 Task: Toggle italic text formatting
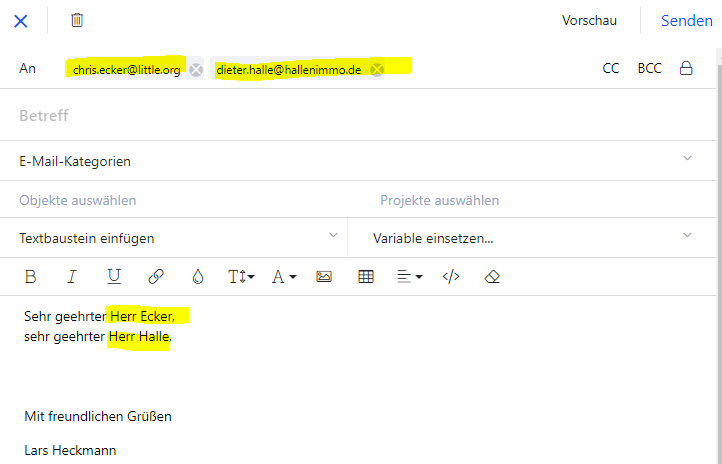pyautogui.click(x=71, y=277)
